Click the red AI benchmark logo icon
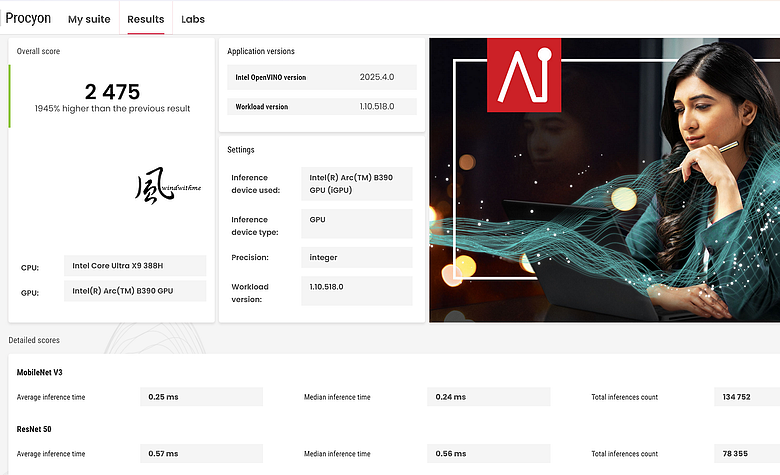Screen dimensions: 780x475 click(524, 75)
